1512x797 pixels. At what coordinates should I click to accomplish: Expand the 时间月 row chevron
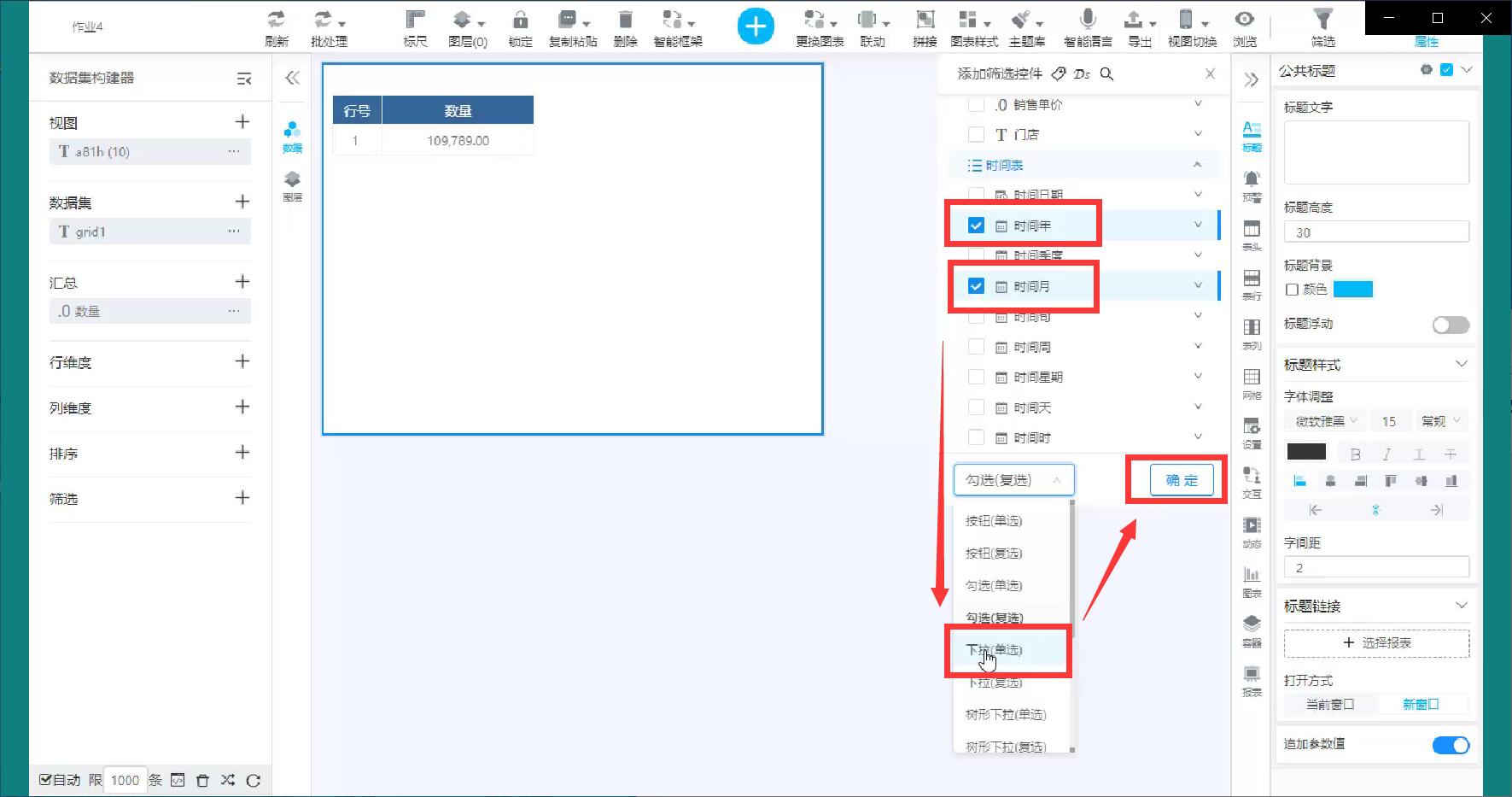(1198, 285)
